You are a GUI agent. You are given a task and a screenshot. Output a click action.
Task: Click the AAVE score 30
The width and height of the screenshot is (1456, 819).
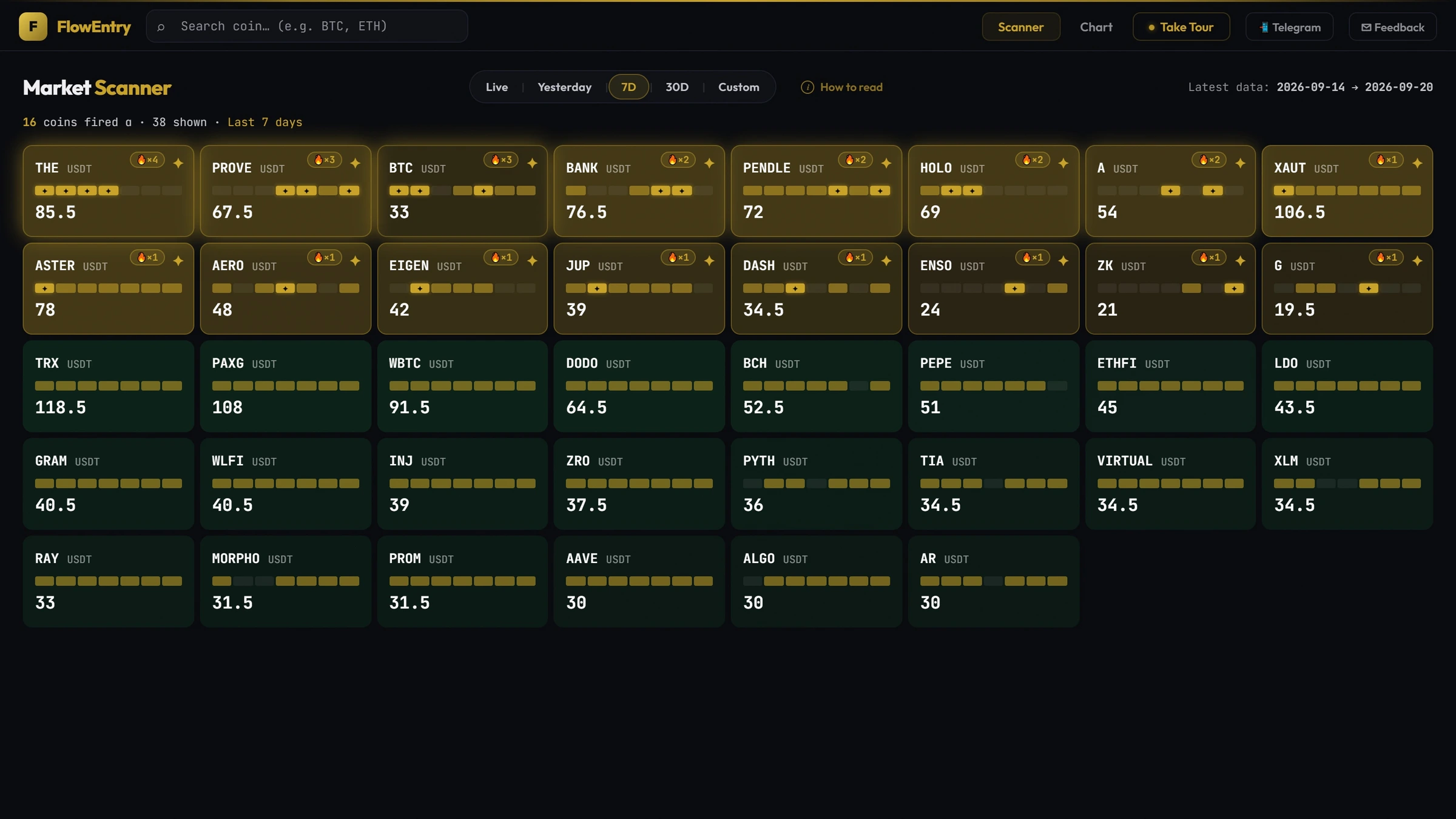576,603
